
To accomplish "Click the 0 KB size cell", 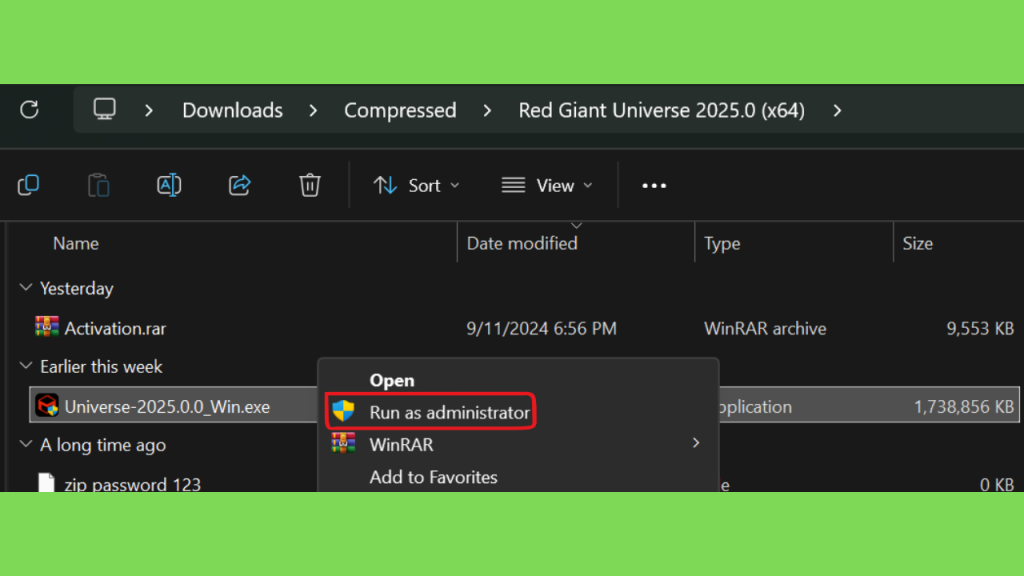I will [997, 484].
